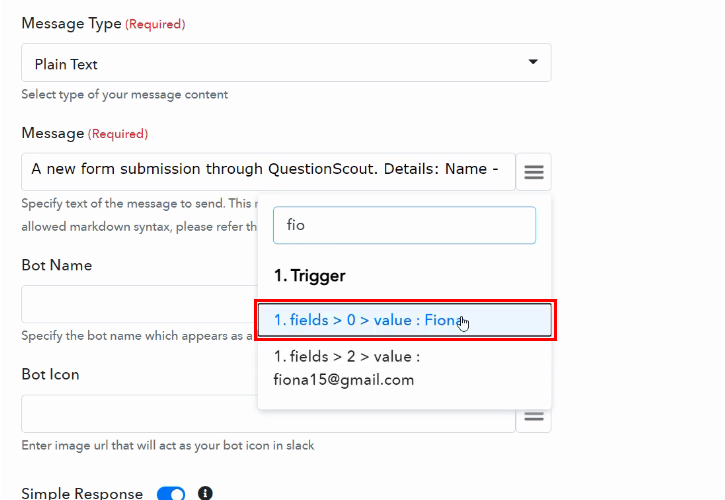
Task: Choose the fiona15@gmail.com value option
Action: pyautogui.click(x=405, y=369)
